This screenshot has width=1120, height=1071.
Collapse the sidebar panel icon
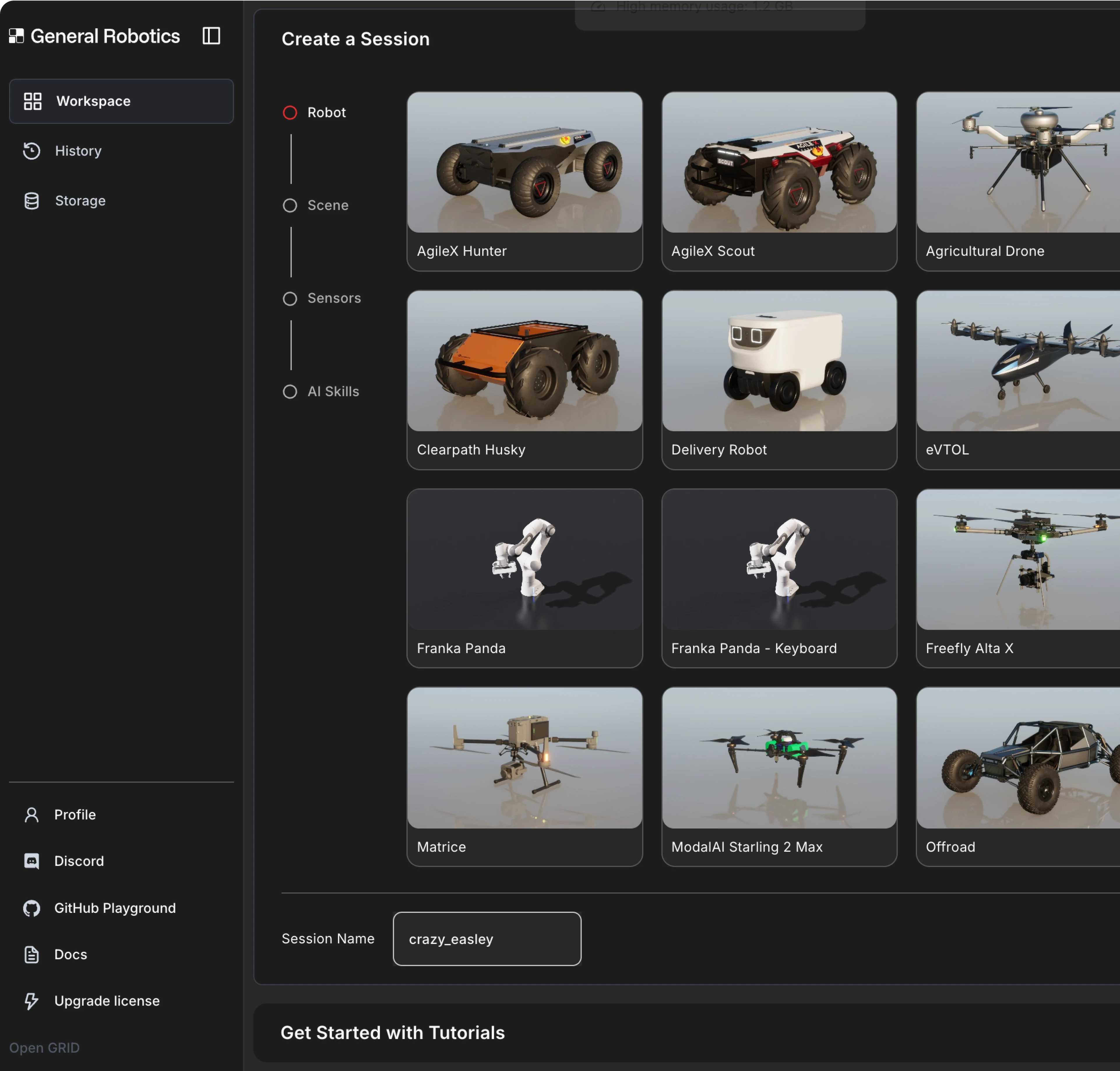pos(211,36)
